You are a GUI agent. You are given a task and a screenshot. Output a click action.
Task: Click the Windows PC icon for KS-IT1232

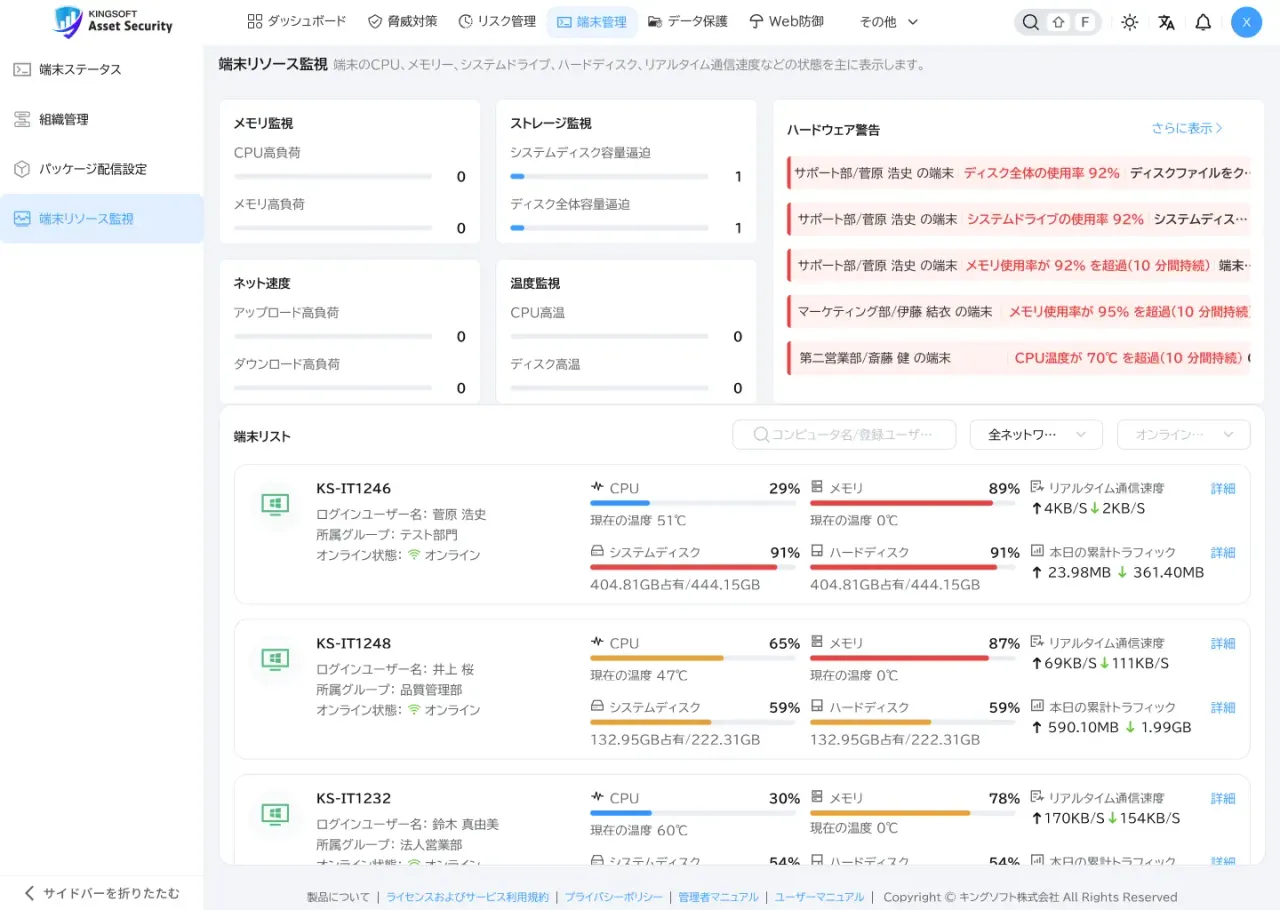(x=275, y=814)
